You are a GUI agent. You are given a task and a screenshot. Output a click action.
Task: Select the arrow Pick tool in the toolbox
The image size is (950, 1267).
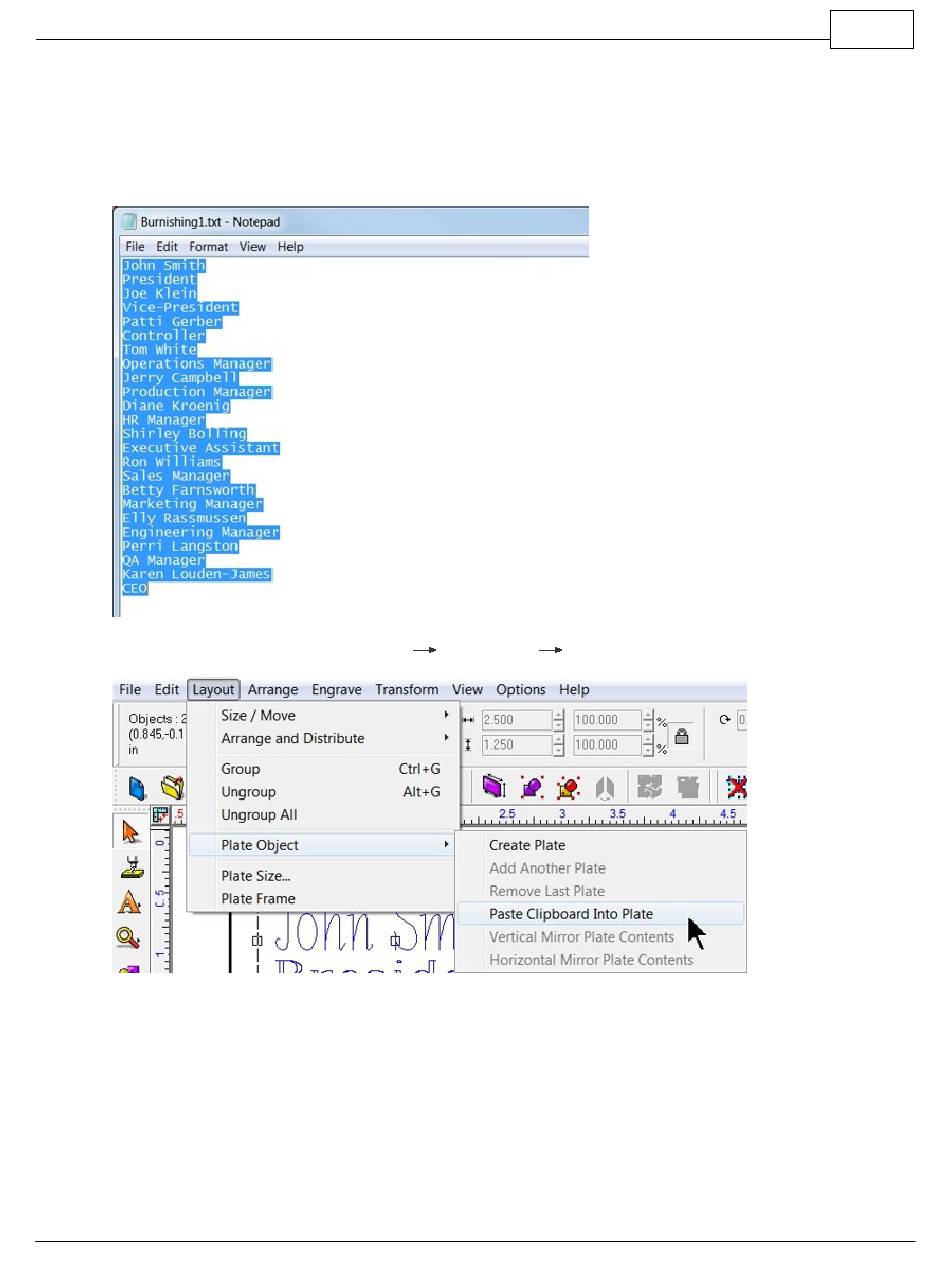pyautogui.click(x=130, y=832)
